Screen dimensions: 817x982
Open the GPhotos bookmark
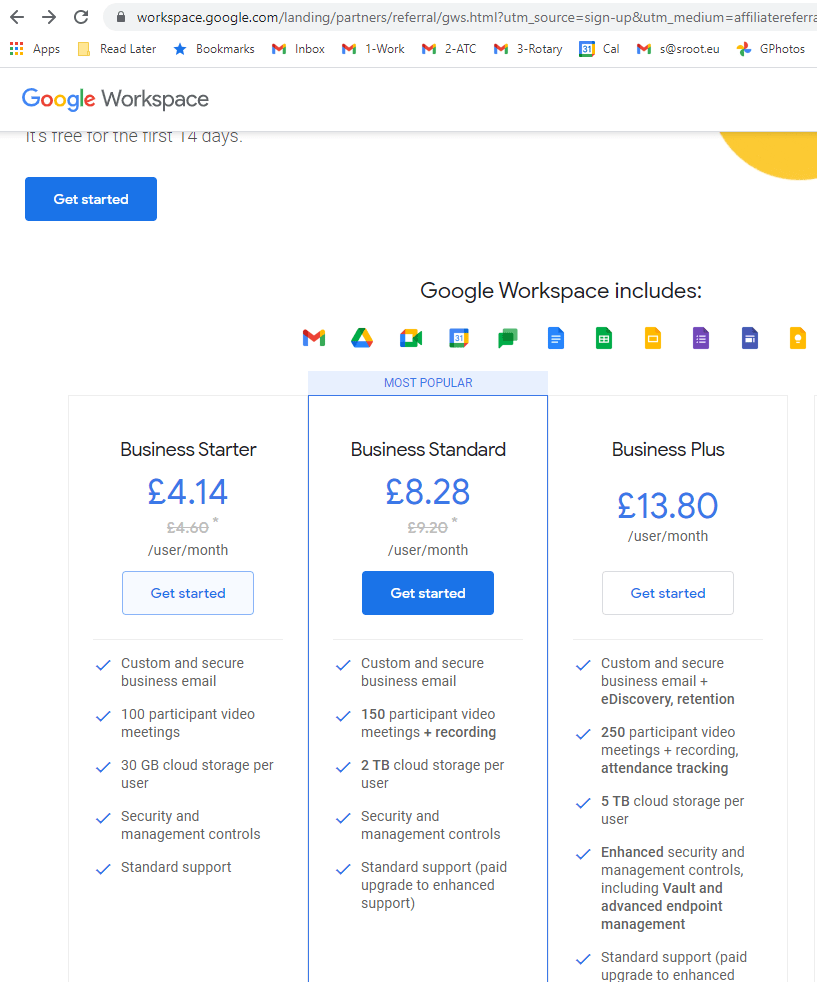coord(771,49)
